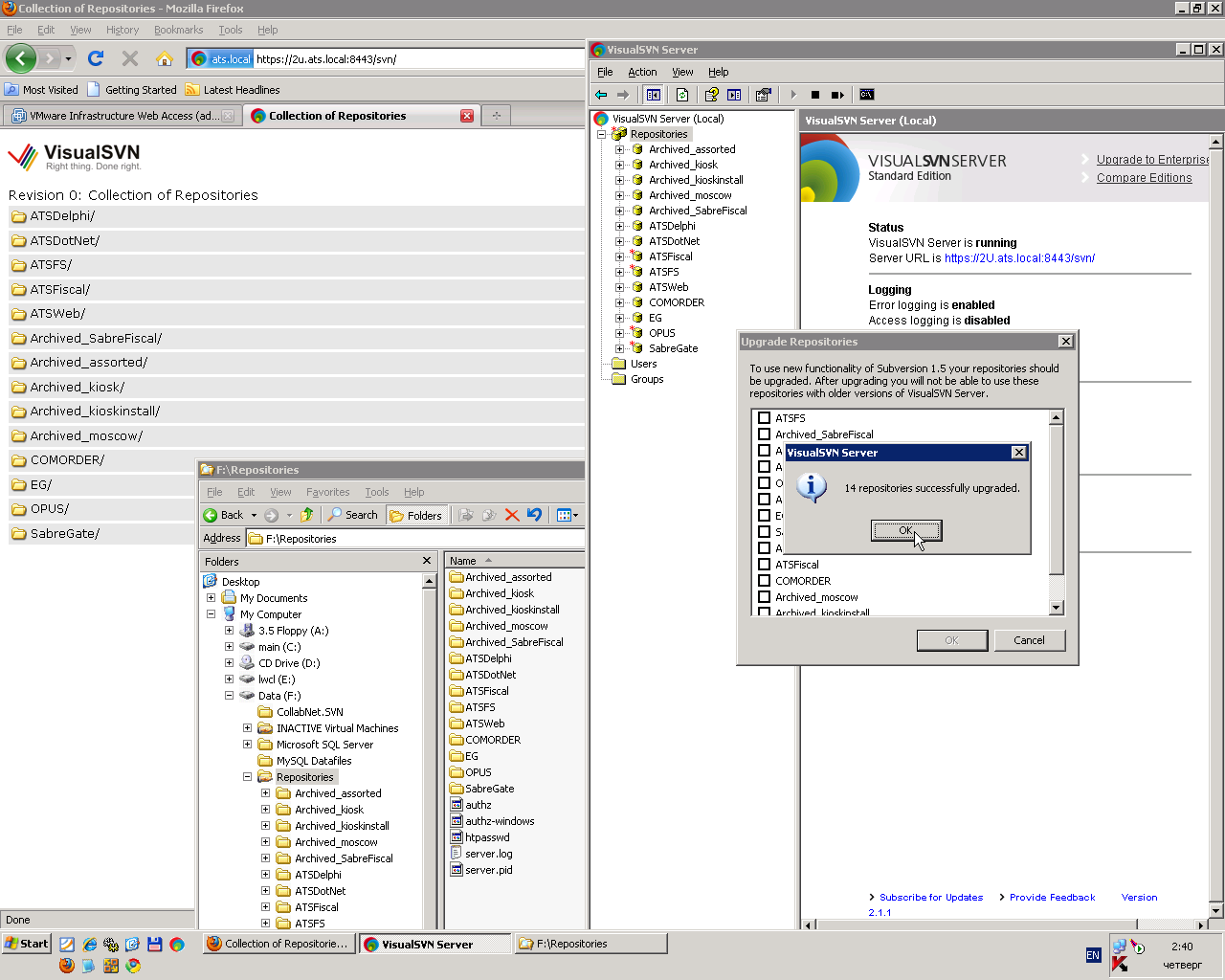This screenshot has height=980, width=1225.
Task: Open the Back history dropdown in Explorer
Action: (254, 515)
